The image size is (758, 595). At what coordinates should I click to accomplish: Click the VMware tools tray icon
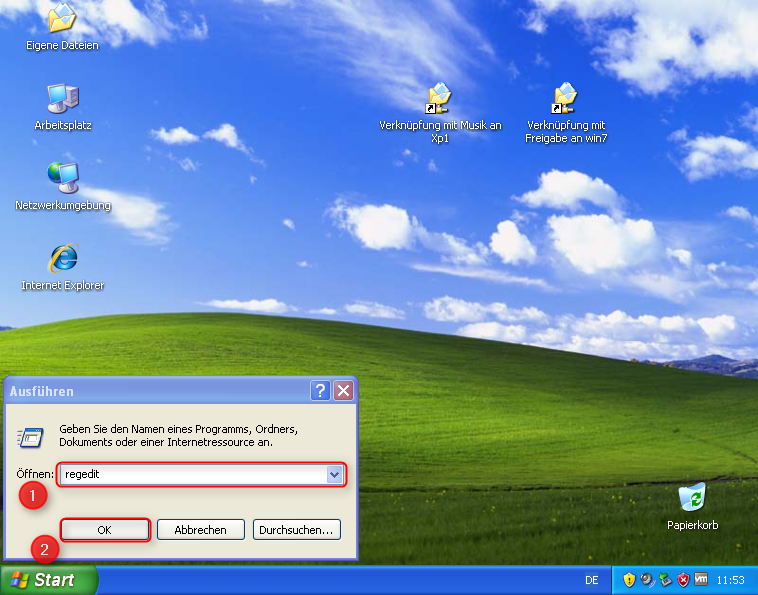pyautogui.click(x=701, y=579)
